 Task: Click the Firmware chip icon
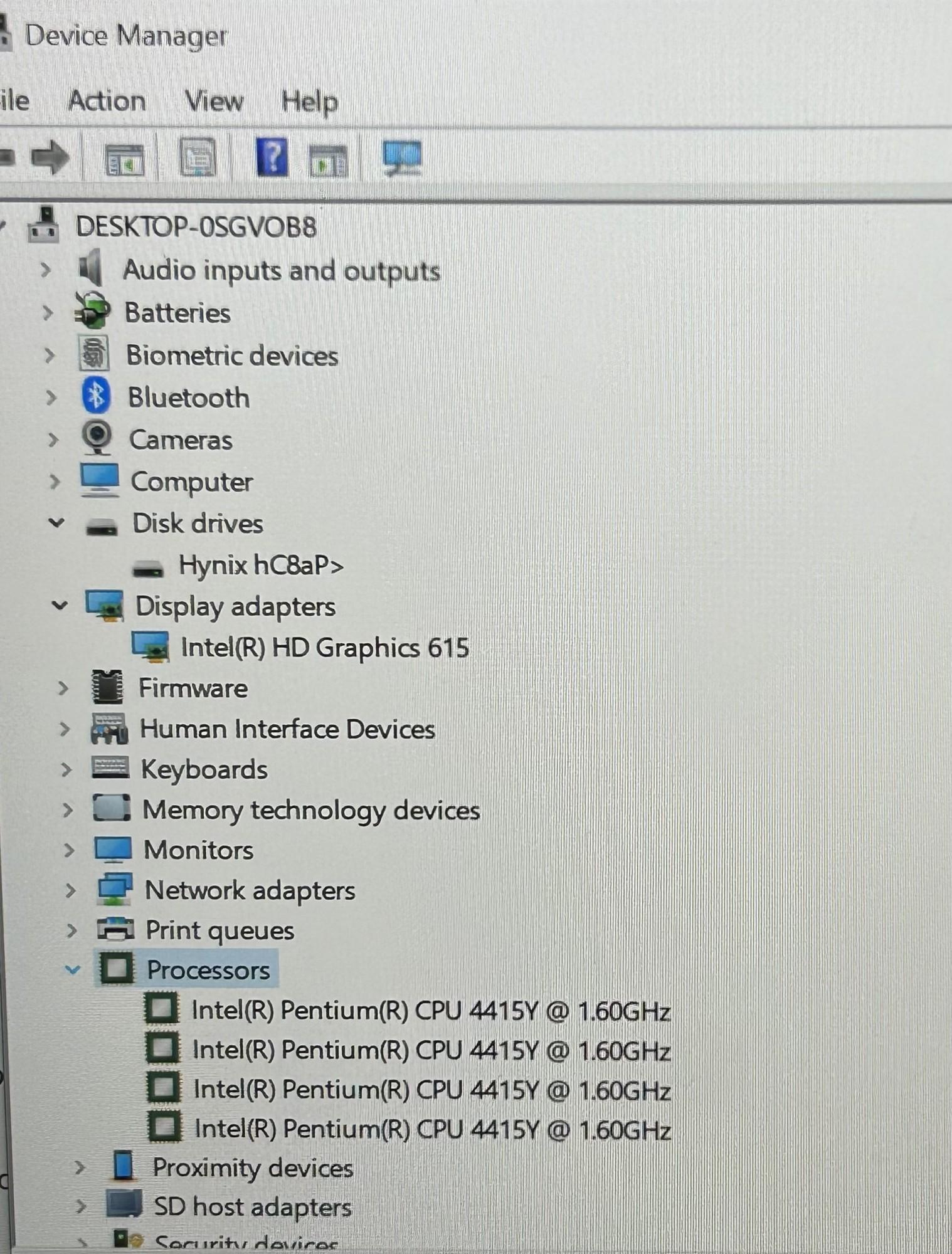pyautogui.click(x=107, y=688)
